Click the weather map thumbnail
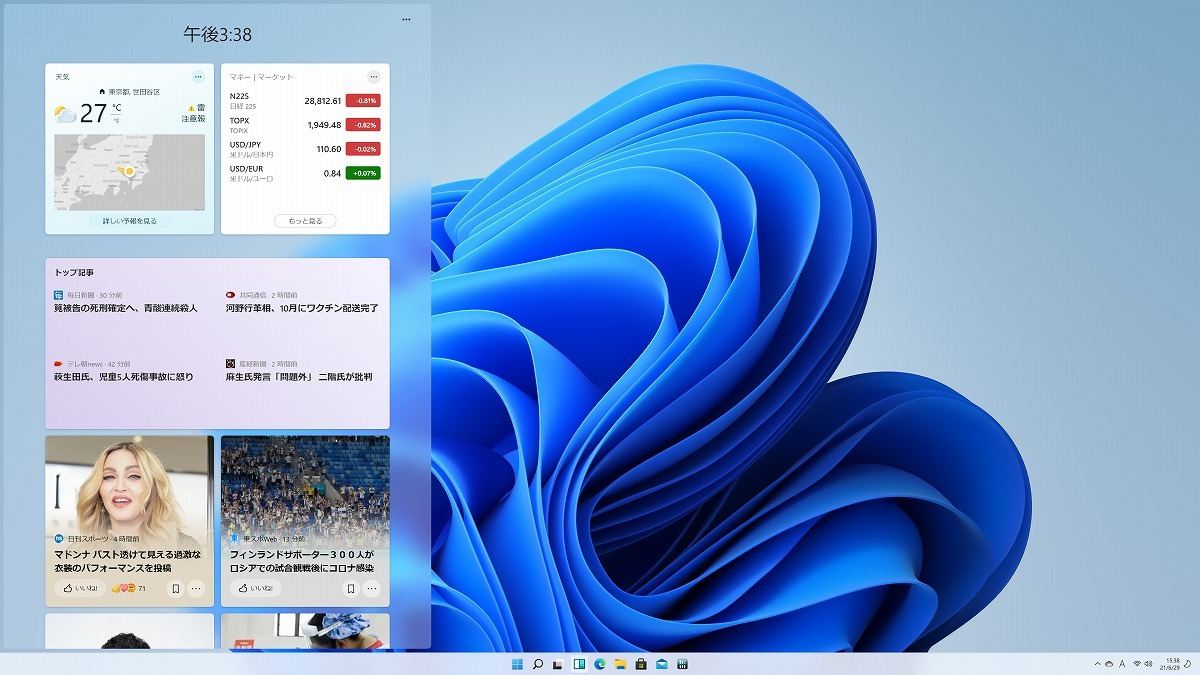Viewport: 1200px width, 675px height. (130, 171)
